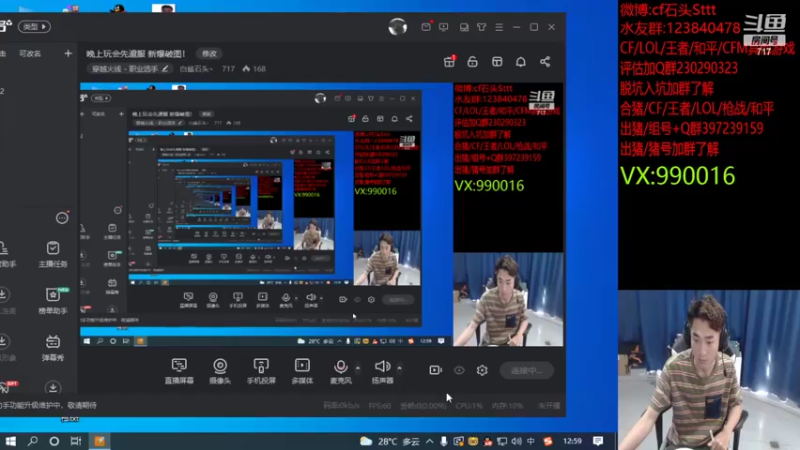Open 手机投屏 phone casting
This screenshot has width=800, height=450.
[x=261, y=371]
